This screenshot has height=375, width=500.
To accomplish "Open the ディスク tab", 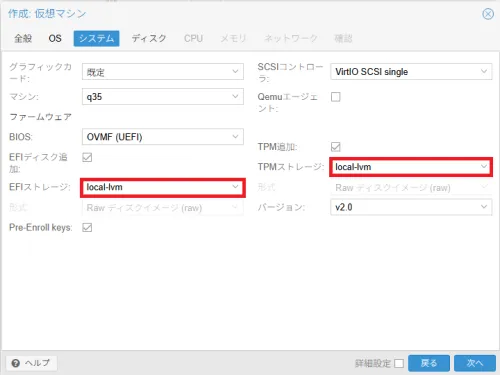I will point(149,38).
